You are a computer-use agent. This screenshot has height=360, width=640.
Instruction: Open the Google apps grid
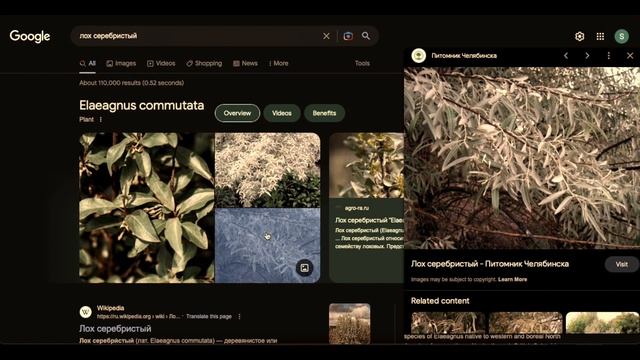tap(600, 36)
